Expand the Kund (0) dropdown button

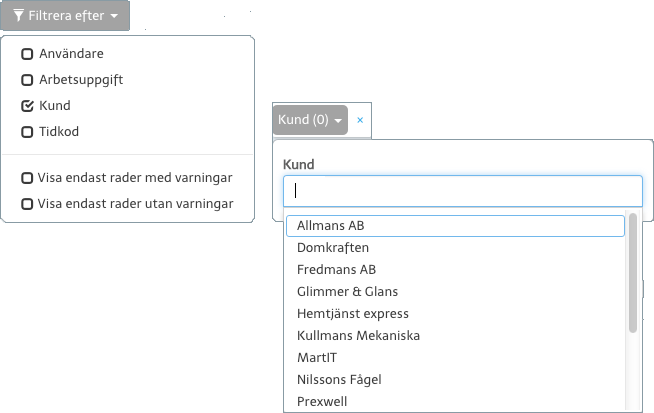(310, 120)
